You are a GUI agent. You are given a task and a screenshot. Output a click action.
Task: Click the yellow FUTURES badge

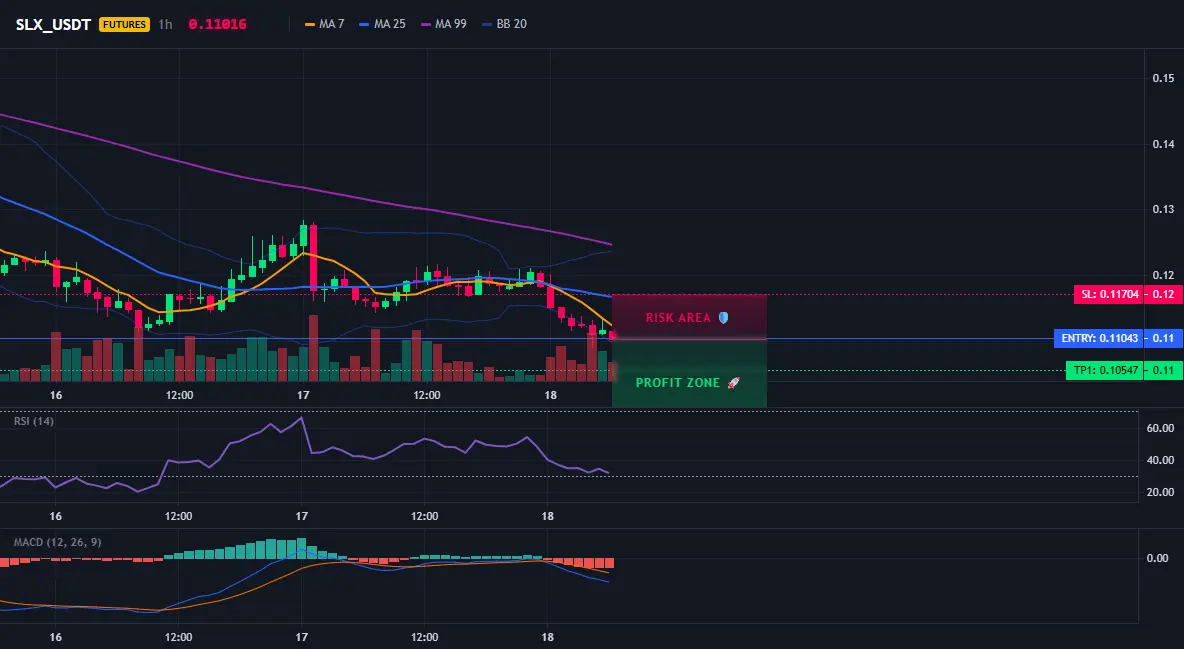(x=125, y=24)
